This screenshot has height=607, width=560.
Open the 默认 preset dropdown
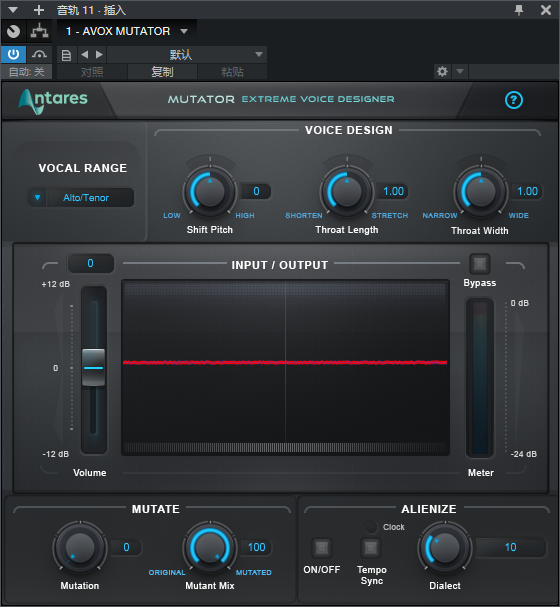tap(187, 55)
